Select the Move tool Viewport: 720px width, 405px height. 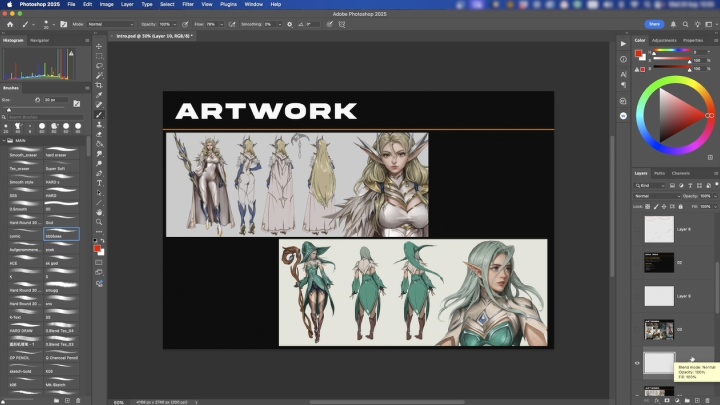click(x=99, y=46)
